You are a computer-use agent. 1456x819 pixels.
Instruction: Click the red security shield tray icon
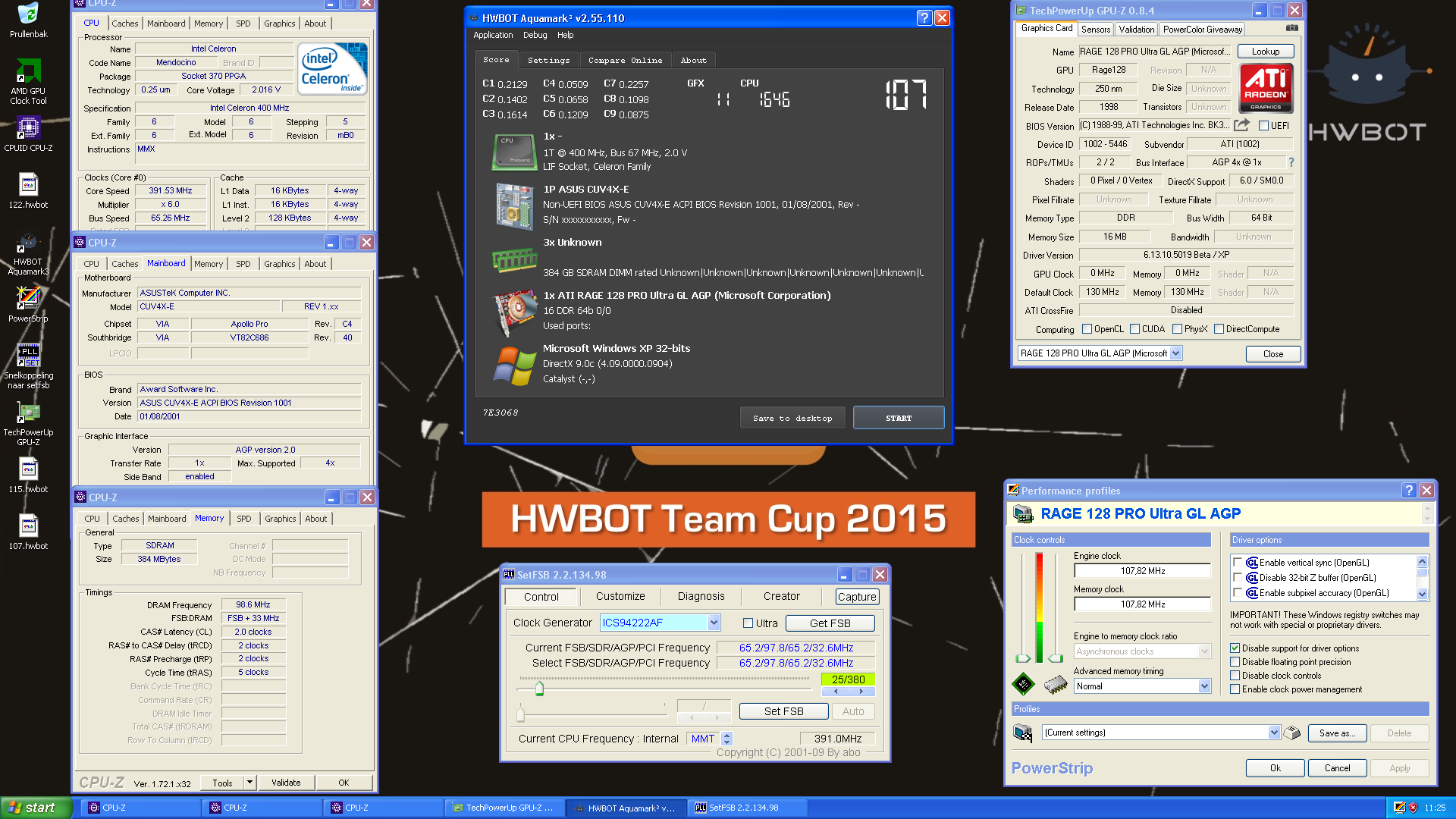pos(1413,808)
